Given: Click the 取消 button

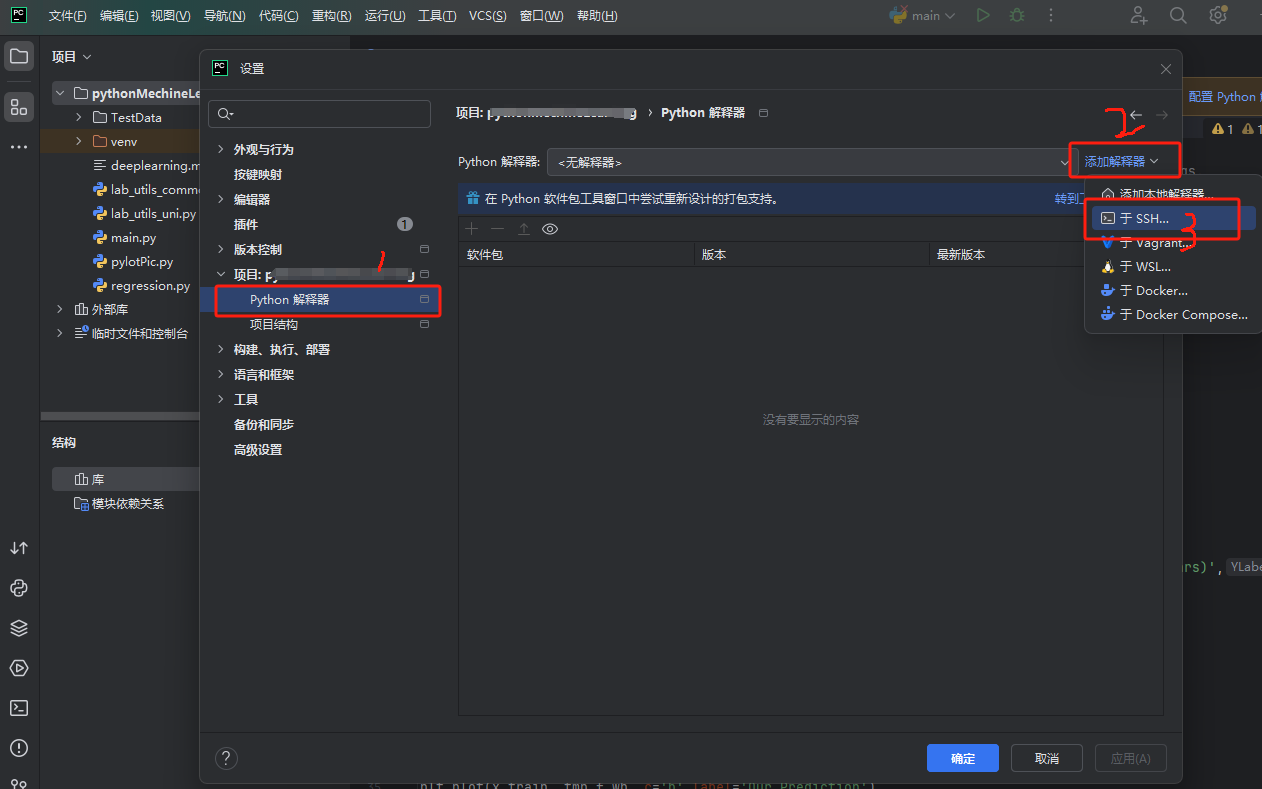Looking at the screenshot, I should pos(1046,758).
